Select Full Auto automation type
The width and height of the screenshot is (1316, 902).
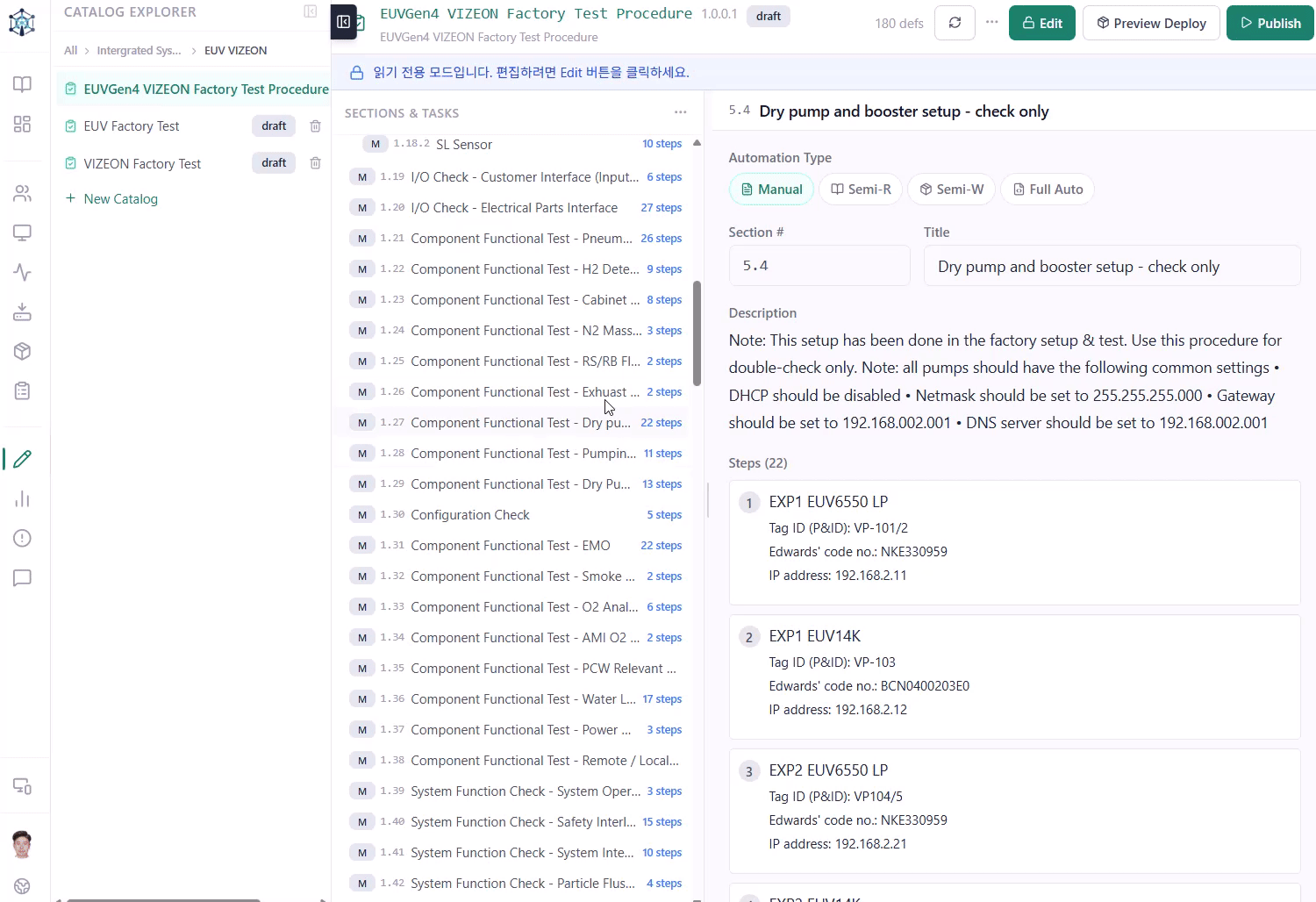click(1048, 190)
